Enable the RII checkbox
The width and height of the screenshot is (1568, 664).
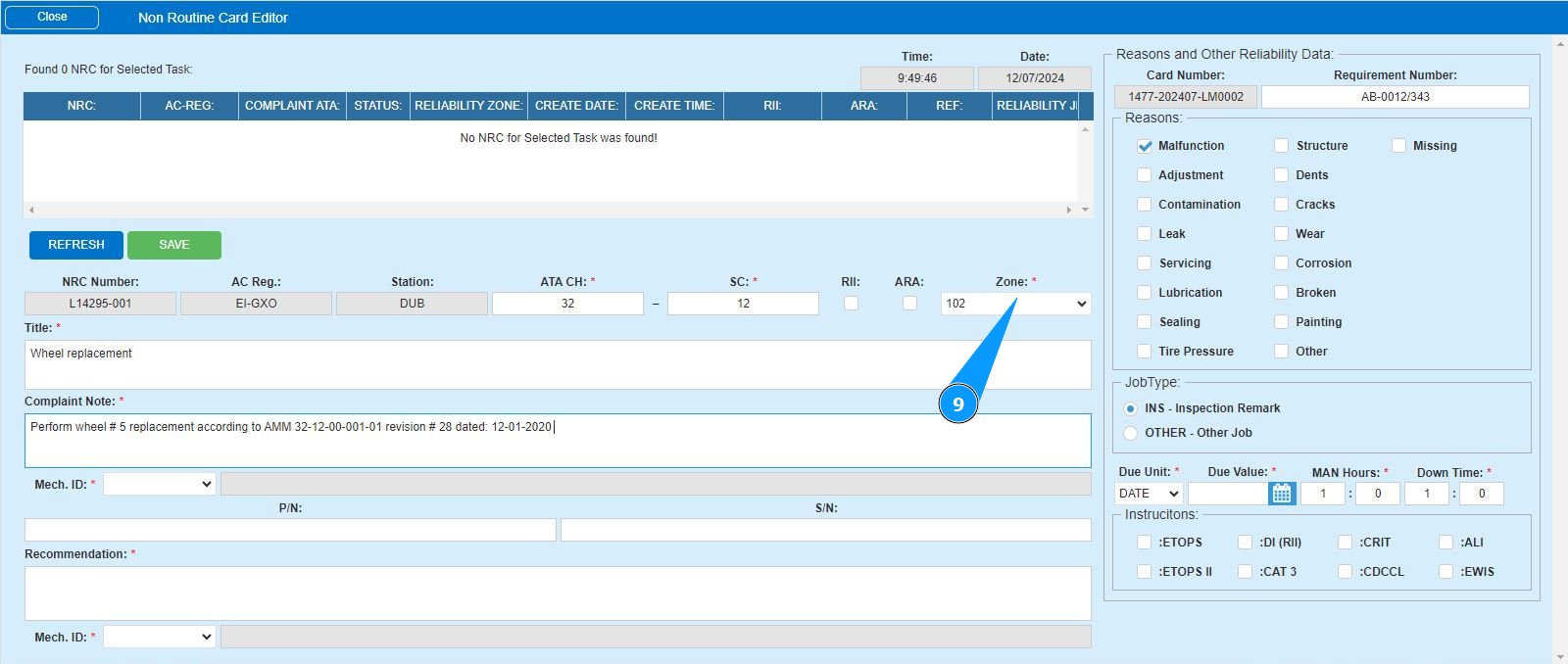pyautogui.click(x=851, y=304)
